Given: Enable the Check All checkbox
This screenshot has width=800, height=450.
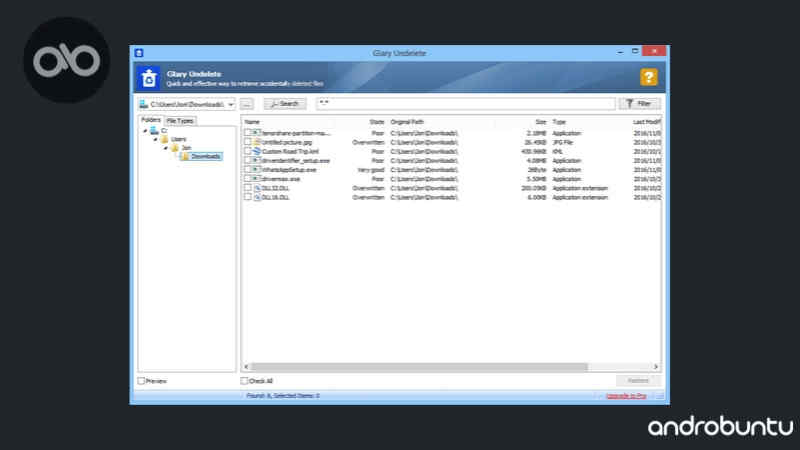Looking at the screenshot, I should click(x=244, y=381).
